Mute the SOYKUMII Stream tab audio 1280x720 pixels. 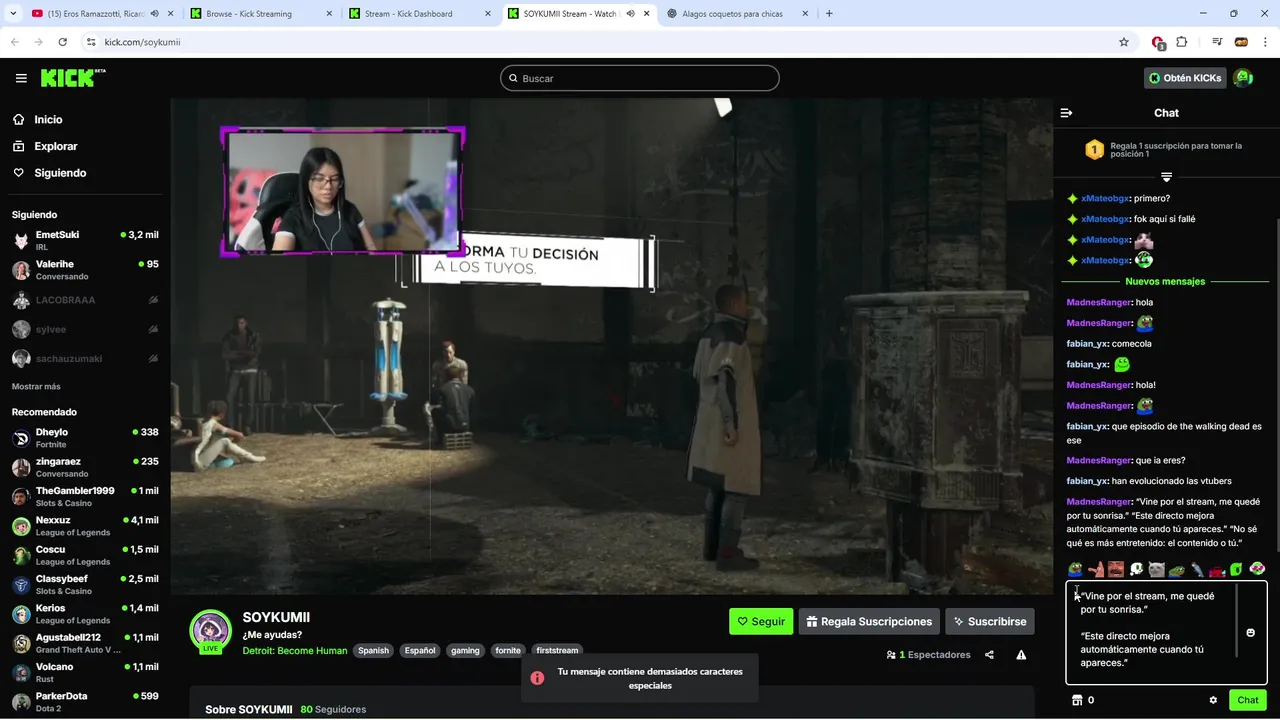(x=630, y=14)
